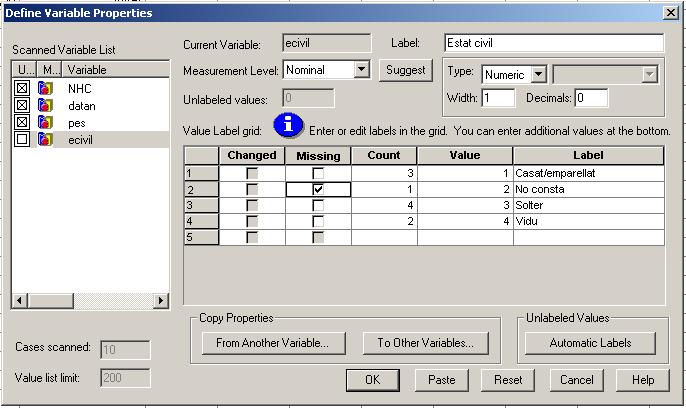Click the Label field containing Estat civil

(554, 44)
